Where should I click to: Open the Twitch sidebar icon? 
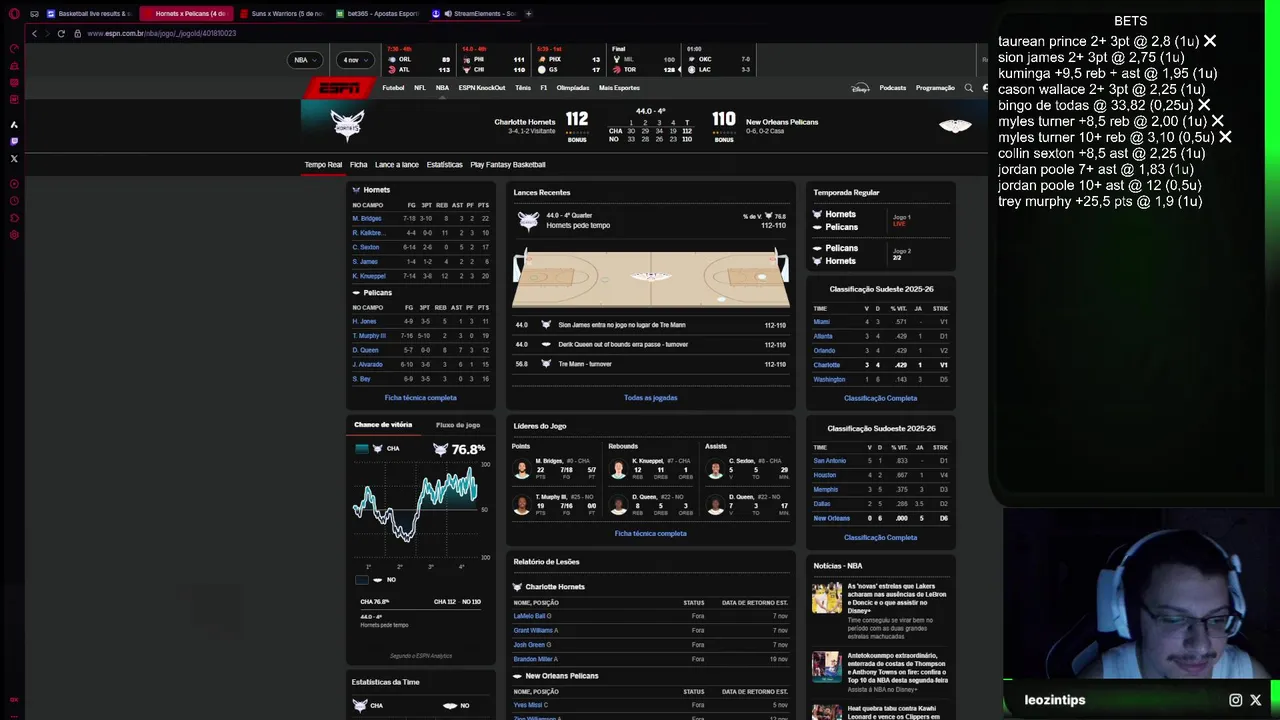(x=14, y=141)
